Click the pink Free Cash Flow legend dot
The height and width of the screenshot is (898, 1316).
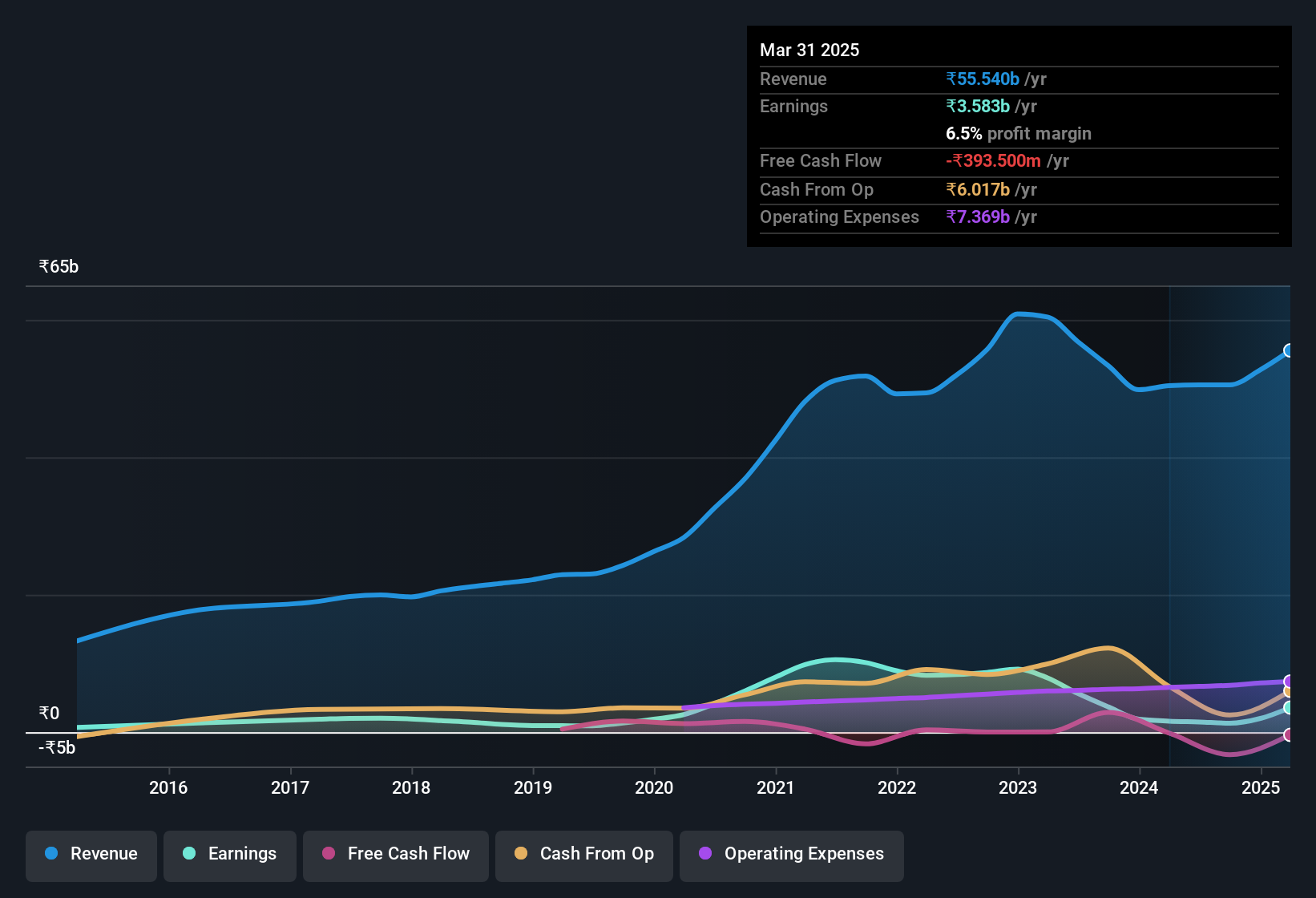coord(329,853)
